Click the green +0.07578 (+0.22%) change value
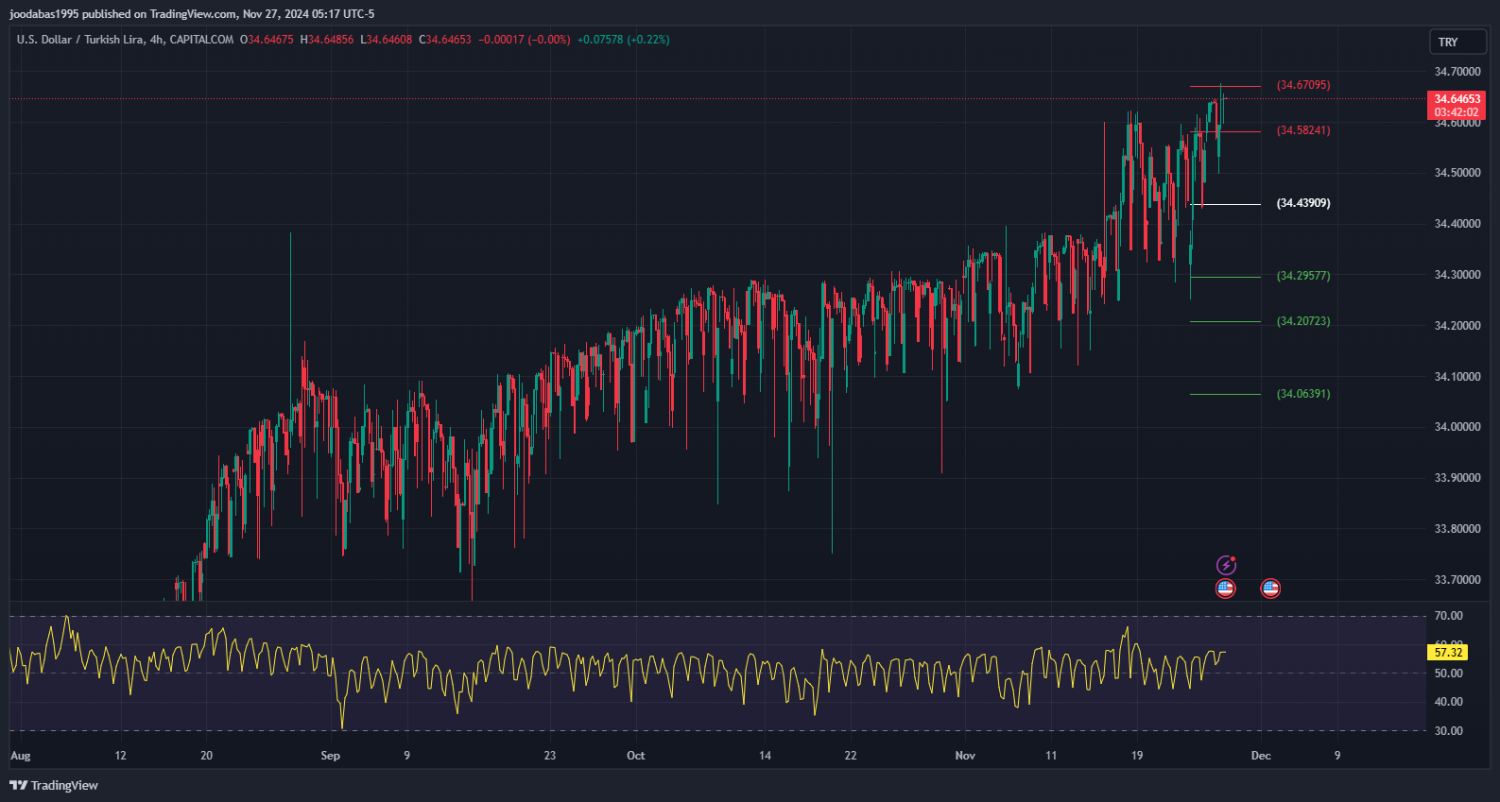 [x=623, y=40]
